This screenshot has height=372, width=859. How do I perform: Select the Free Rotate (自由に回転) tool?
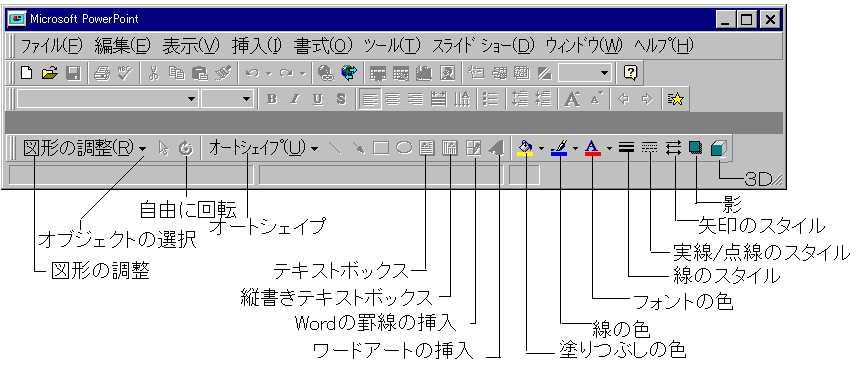point(186,148)
